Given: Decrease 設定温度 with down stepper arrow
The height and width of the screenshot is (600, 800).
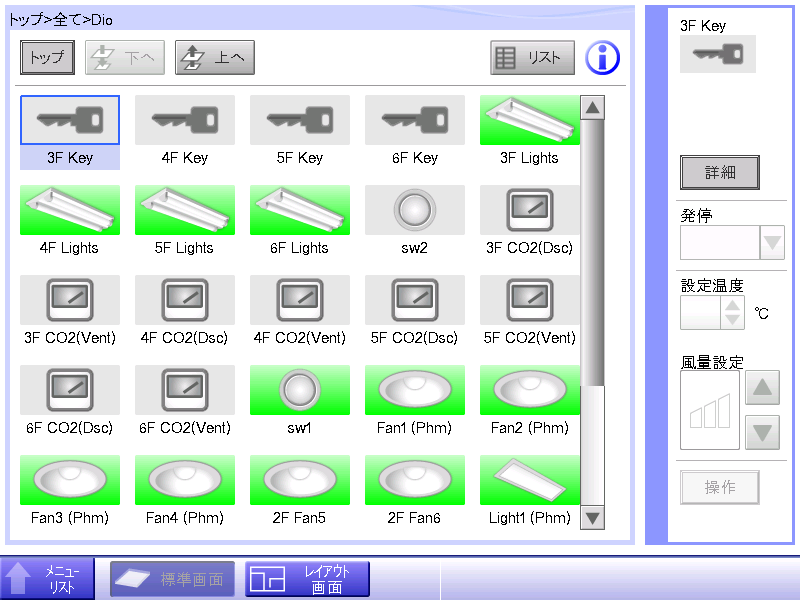Looking at the screenshot, I should pyautogui.click(x=733, y=320).
